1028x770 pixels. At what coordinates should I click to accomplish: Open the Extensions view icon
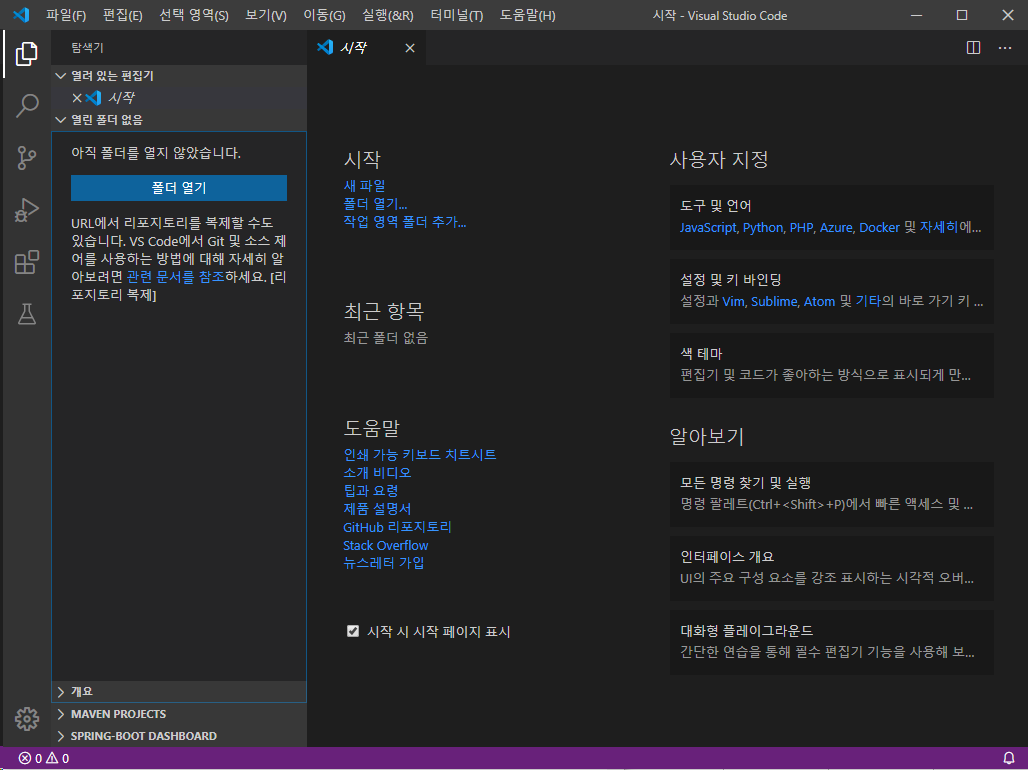point(26,262)
